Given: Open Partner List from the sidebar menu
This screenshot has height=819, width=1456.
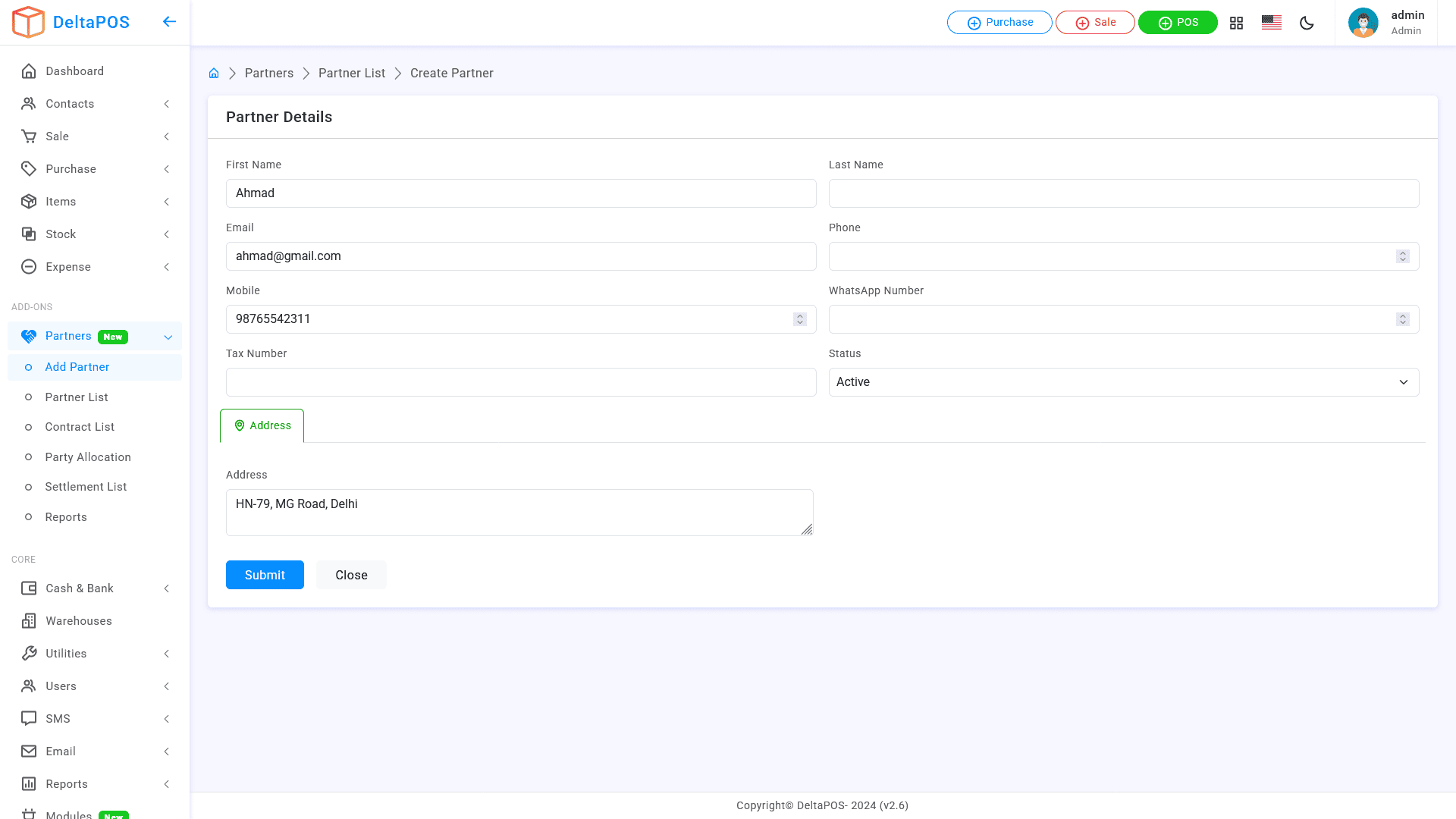Looking at the screenshot, I should tap(76, 397).
